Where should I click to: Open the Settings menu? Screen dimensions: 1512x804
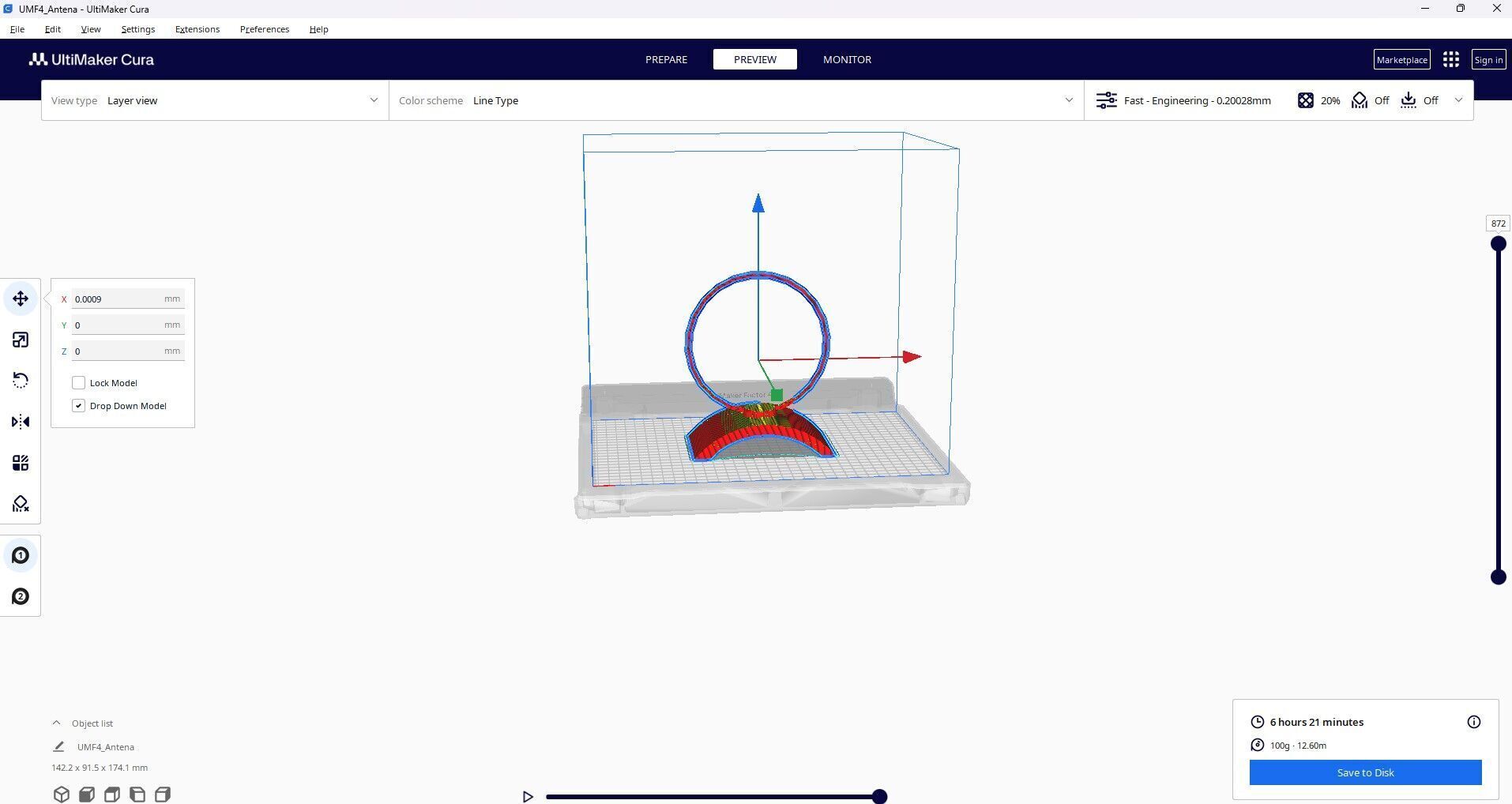click(138, 29)
